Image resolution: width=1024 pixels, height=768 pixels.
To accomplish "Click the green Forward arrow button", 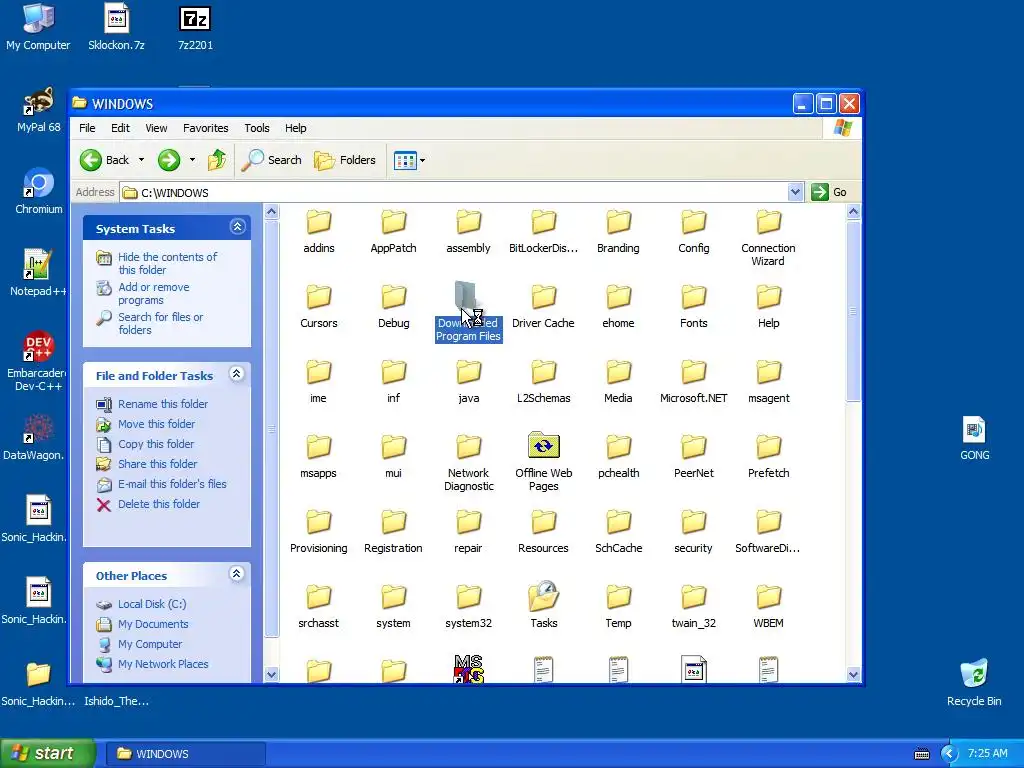I will click(x=168, y=160).
